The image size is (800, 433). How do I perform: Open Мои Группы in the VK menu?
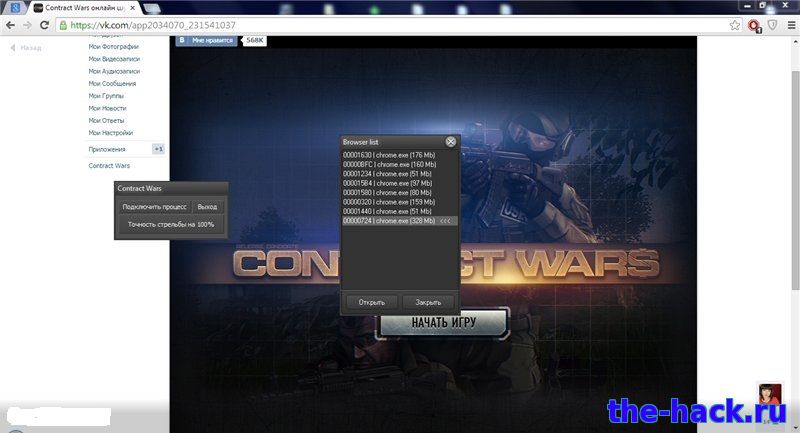coord(106,96)
